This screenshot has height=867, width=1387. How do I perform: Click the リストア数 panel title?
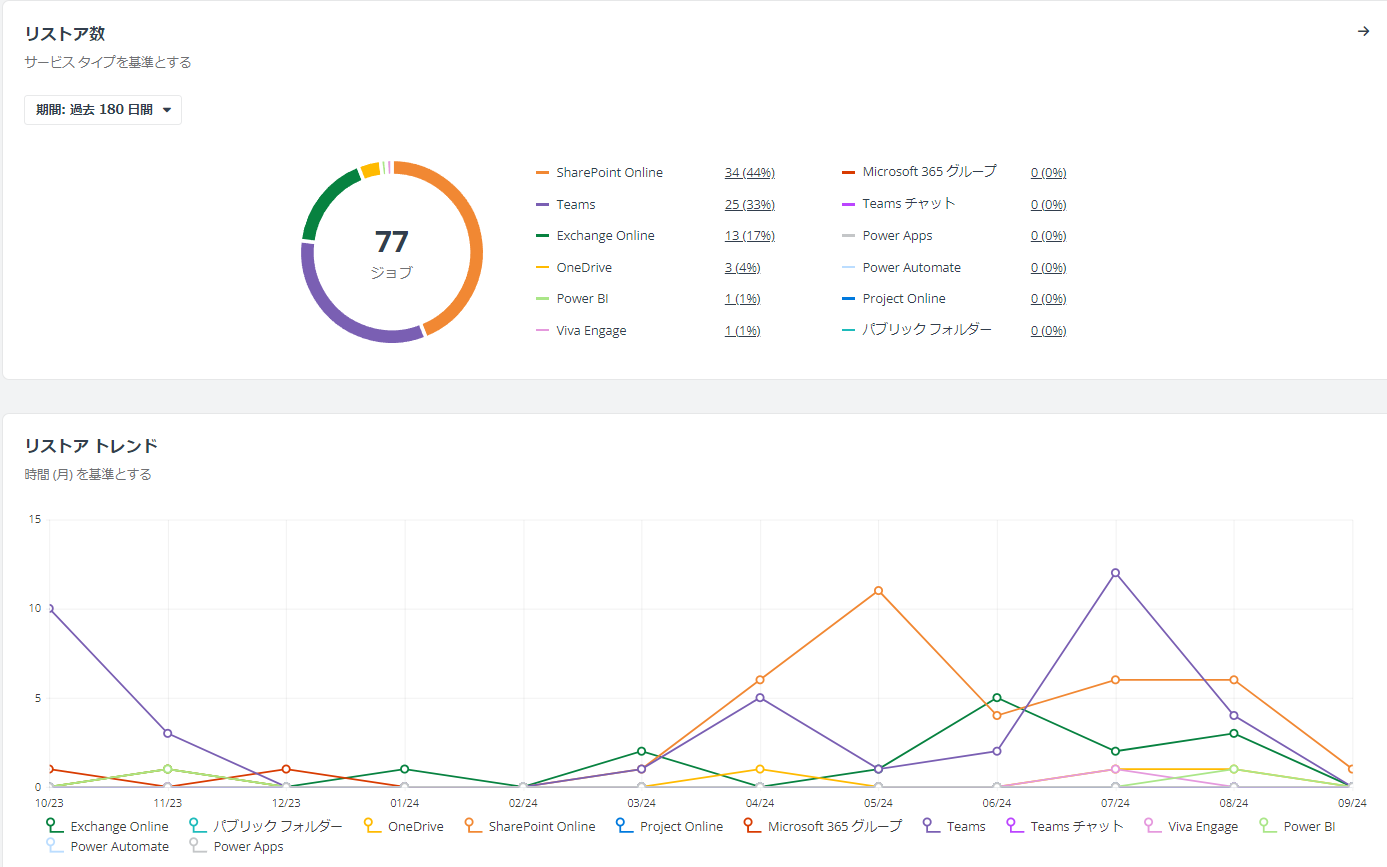click(x=65, y=33)
